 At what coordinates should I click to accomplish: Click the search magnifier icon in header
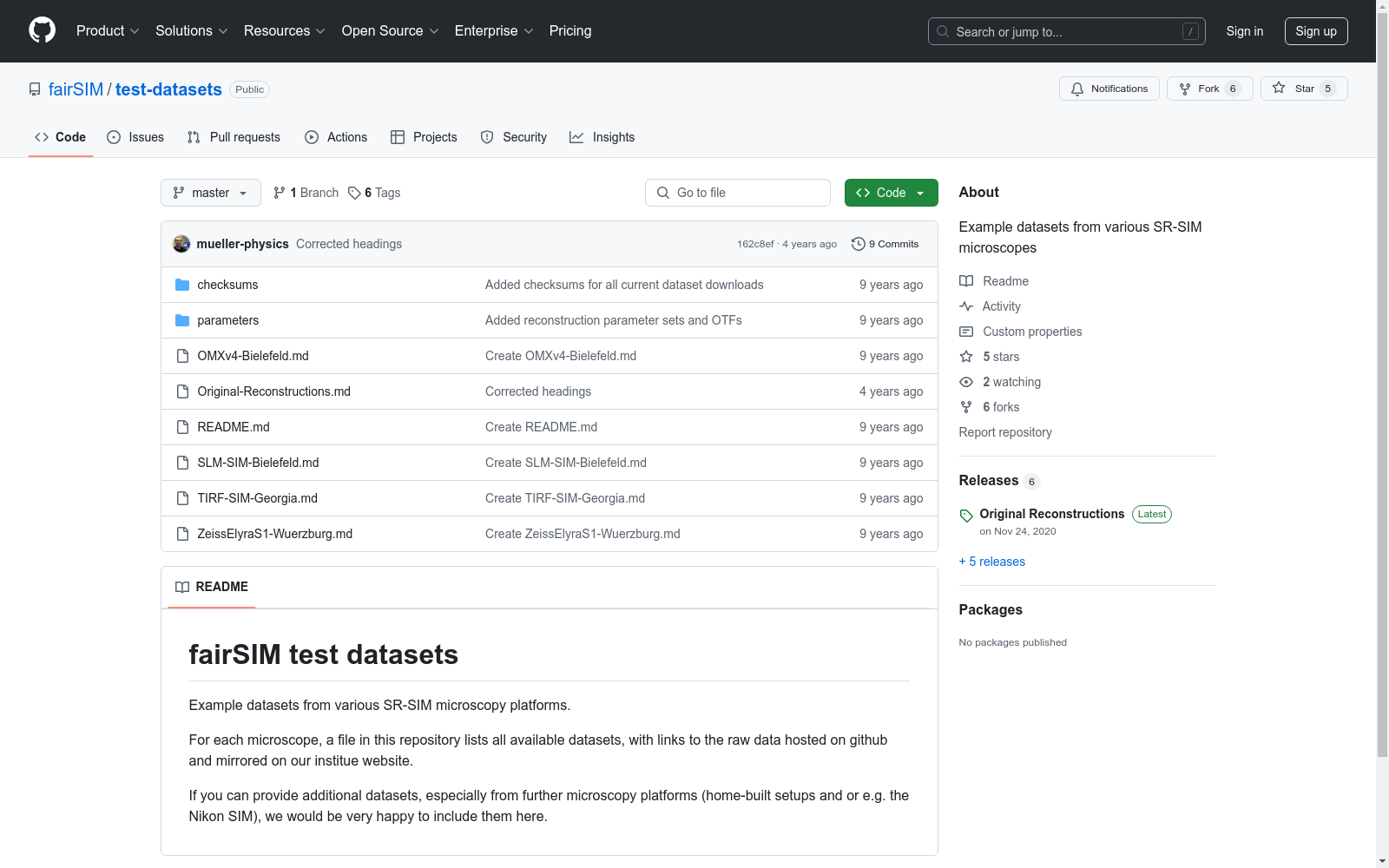pyautogui.click(x=943, y=31)
